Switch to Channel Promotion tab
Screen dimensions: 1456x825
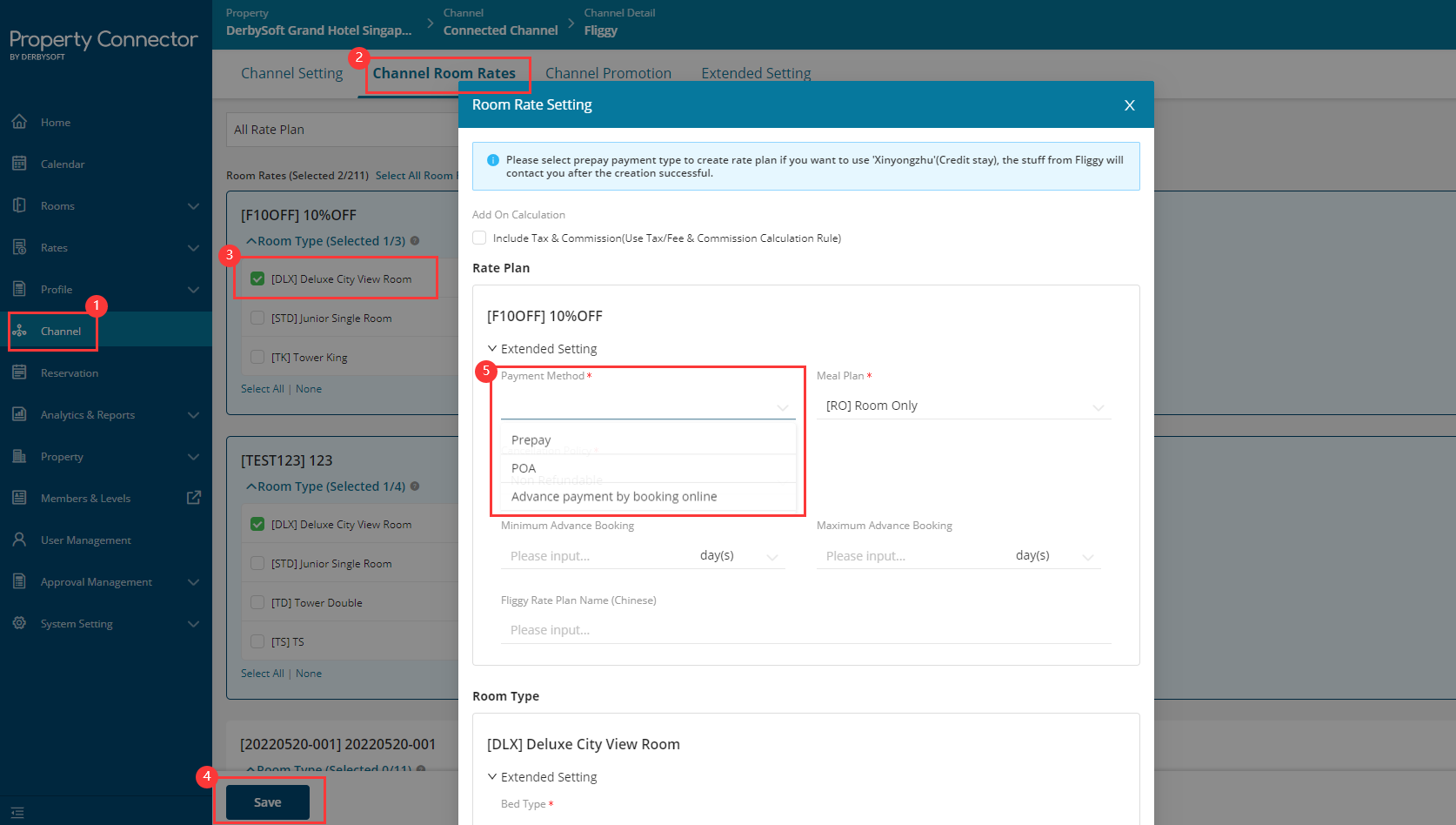click(608, 73)
